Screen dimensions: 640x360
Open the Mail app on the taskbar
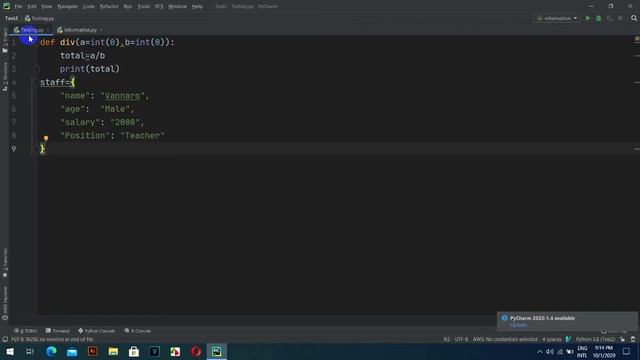pyautogui.click(x=72, y=351)
